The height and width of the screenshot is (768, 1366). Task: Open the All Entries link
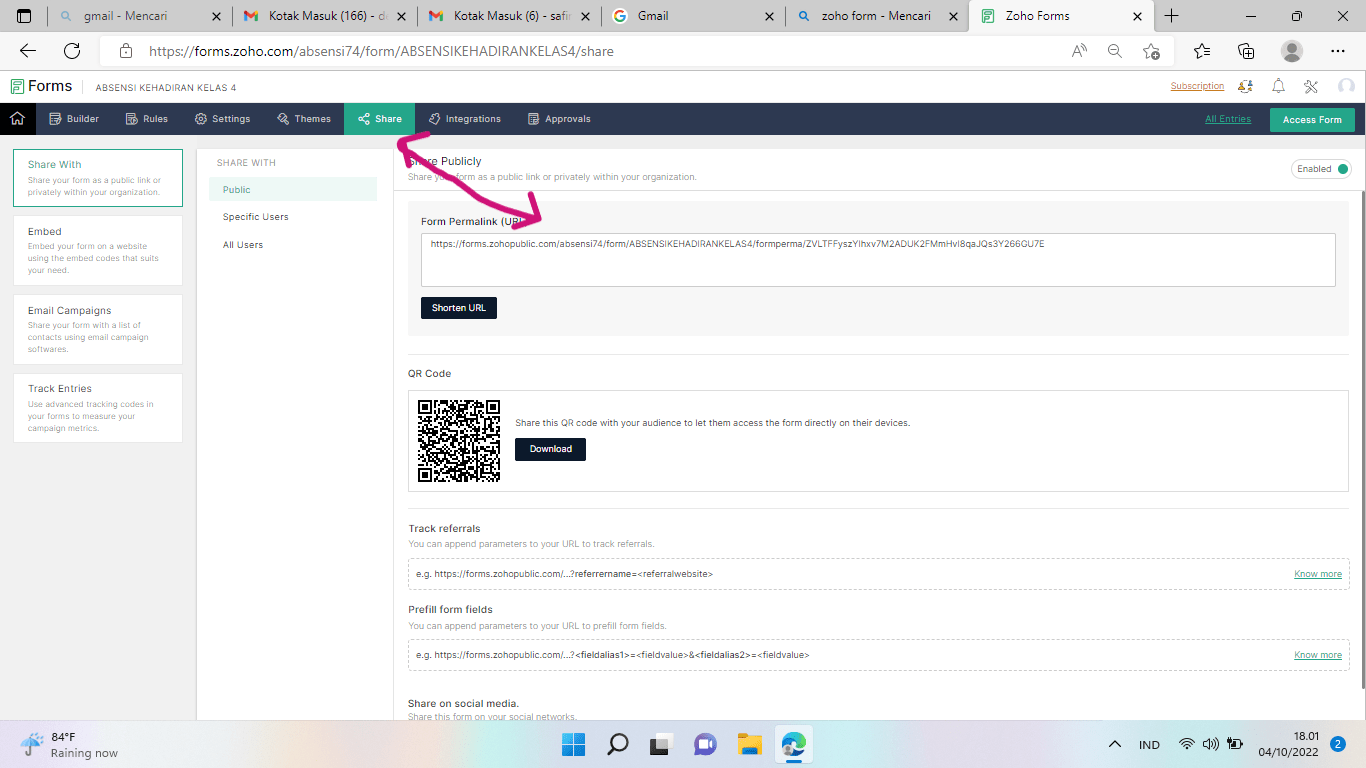tap(1228, 118)
